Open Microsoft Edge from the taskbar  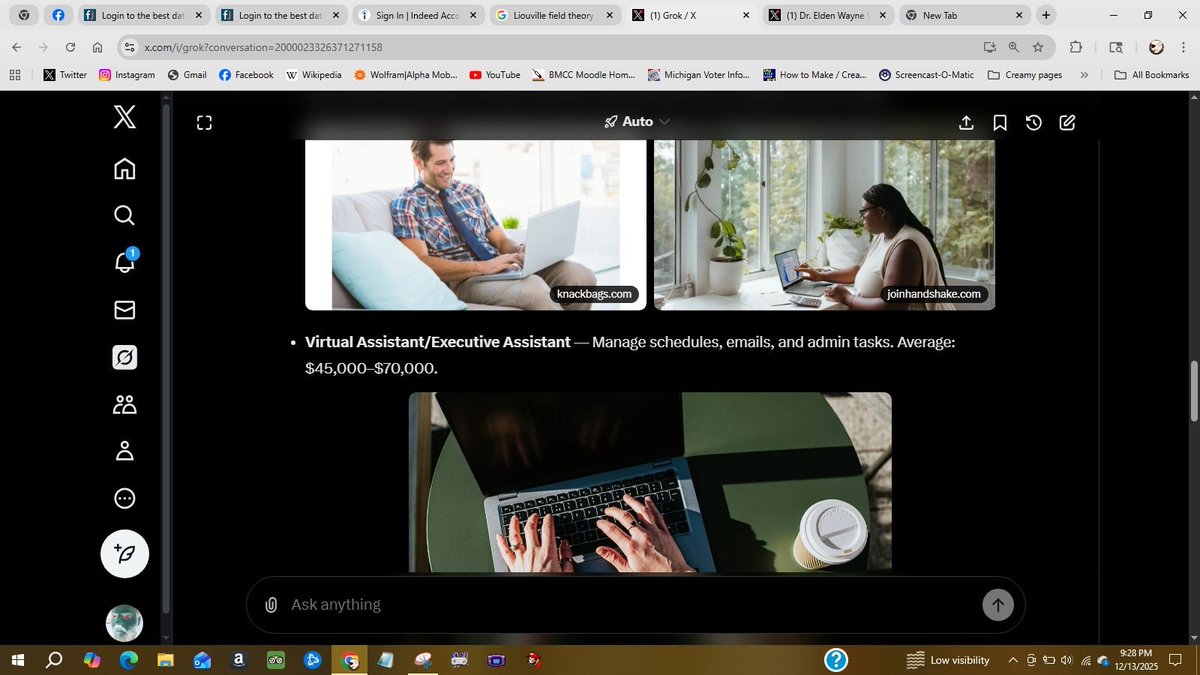(x=128, y=660)
